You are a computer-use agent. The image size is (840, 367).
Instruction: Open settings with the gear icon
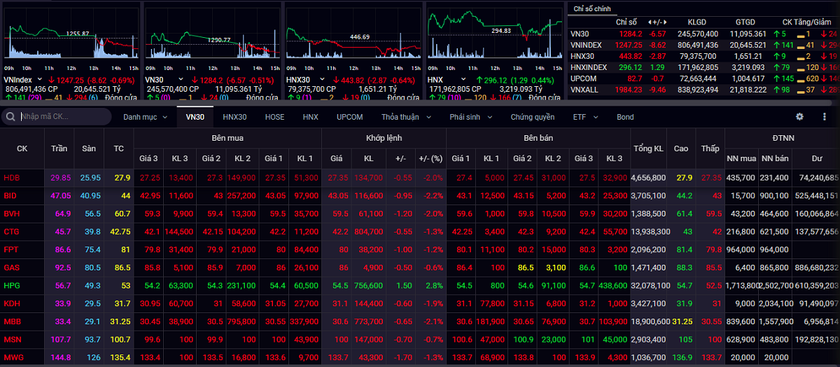[799, 117]
